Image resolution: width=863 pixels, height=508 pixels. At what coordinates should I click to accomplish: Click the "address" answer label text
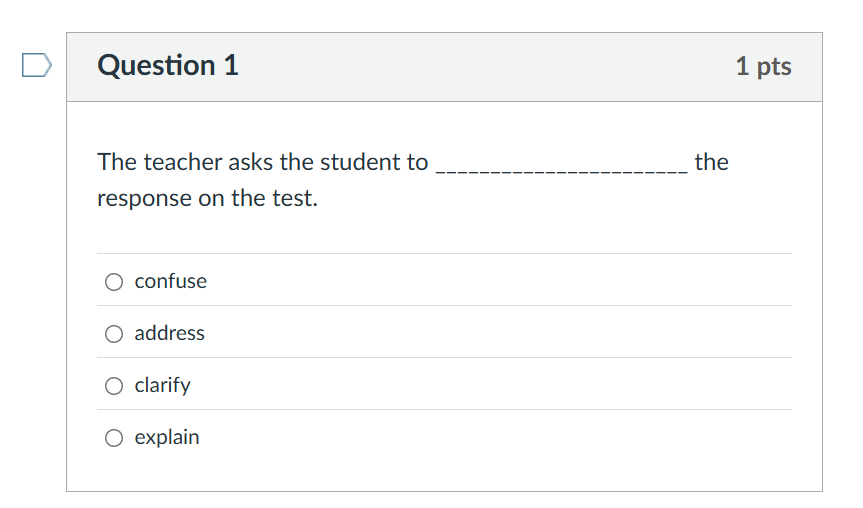click(170, 334)
